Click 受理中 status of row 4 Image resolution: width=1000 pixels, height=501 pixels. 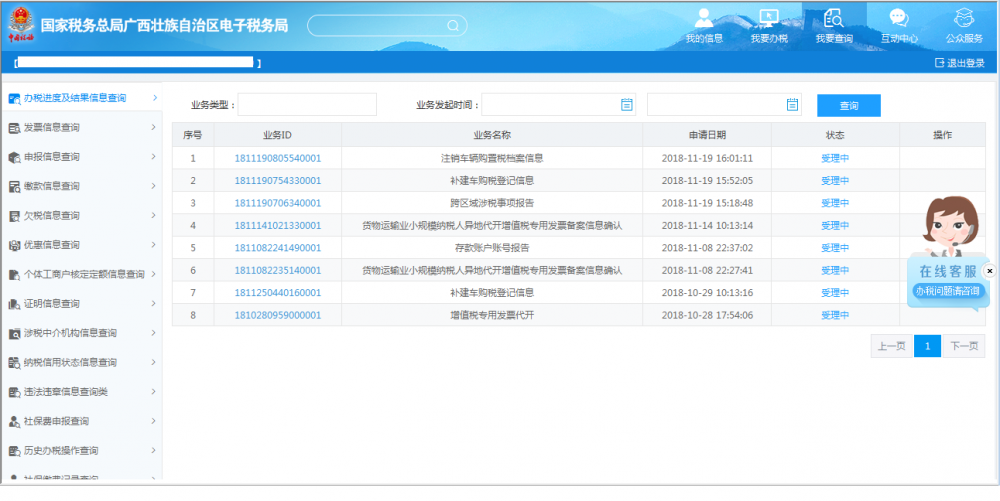(x=834, y=226)
